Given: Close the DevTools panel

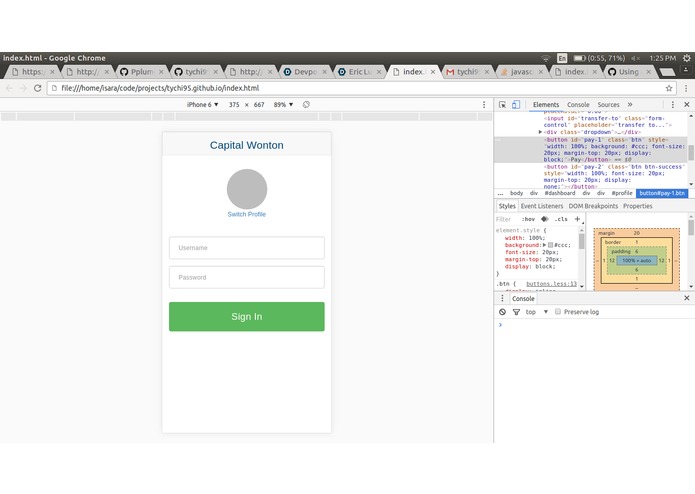Looking at the screenshot, I should coord(687,105).
